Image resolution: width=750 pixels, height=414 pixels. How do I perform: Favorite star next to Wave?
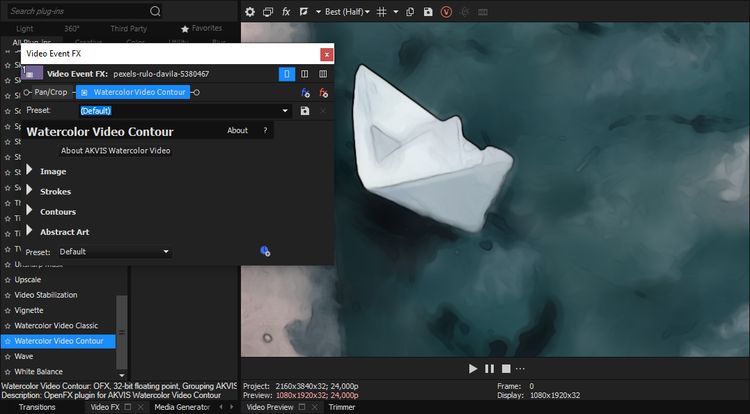(7, 357)
